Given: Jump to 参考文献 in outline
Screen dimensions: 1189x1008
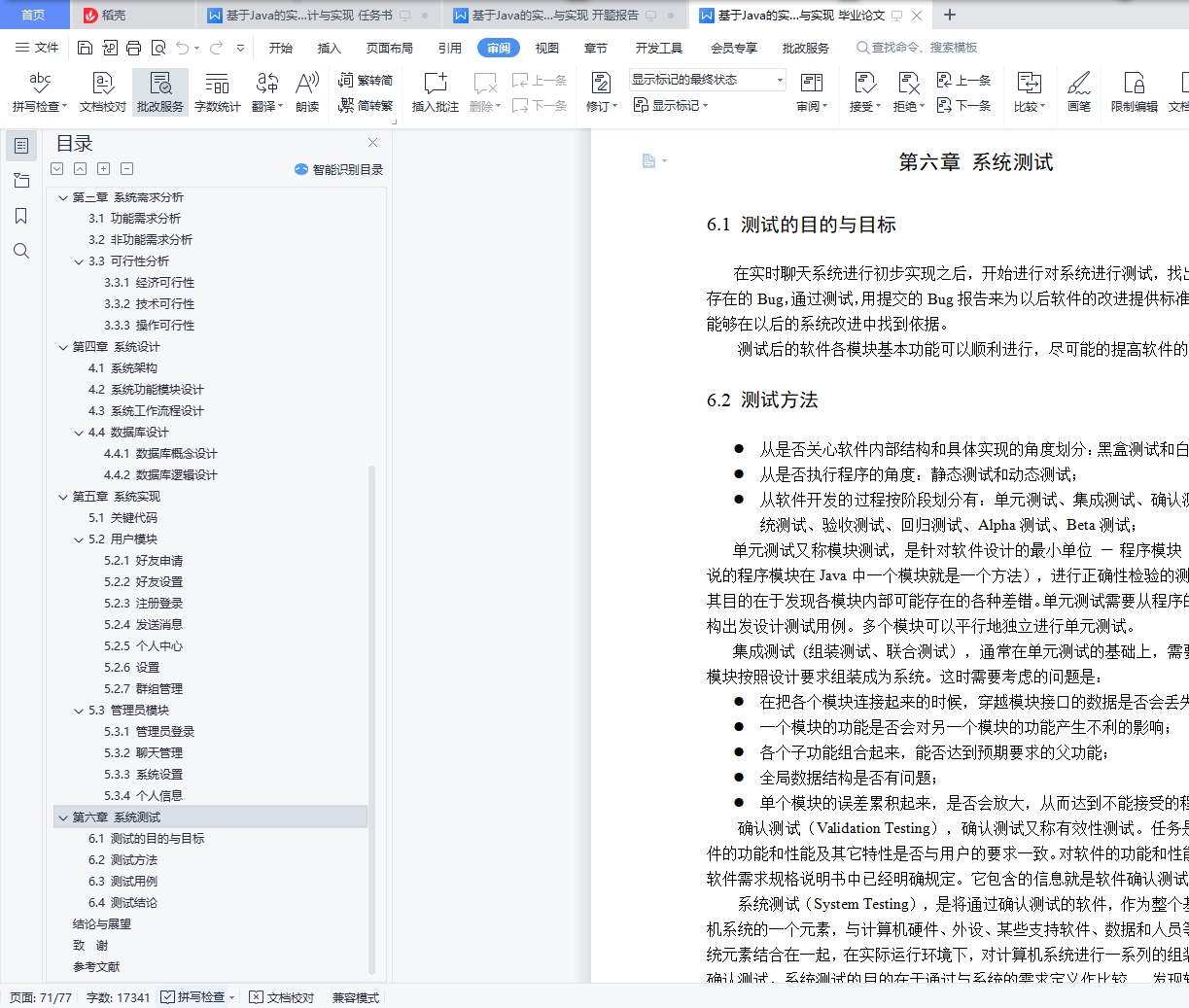Looking at the screenshot, I should (96, 967).
